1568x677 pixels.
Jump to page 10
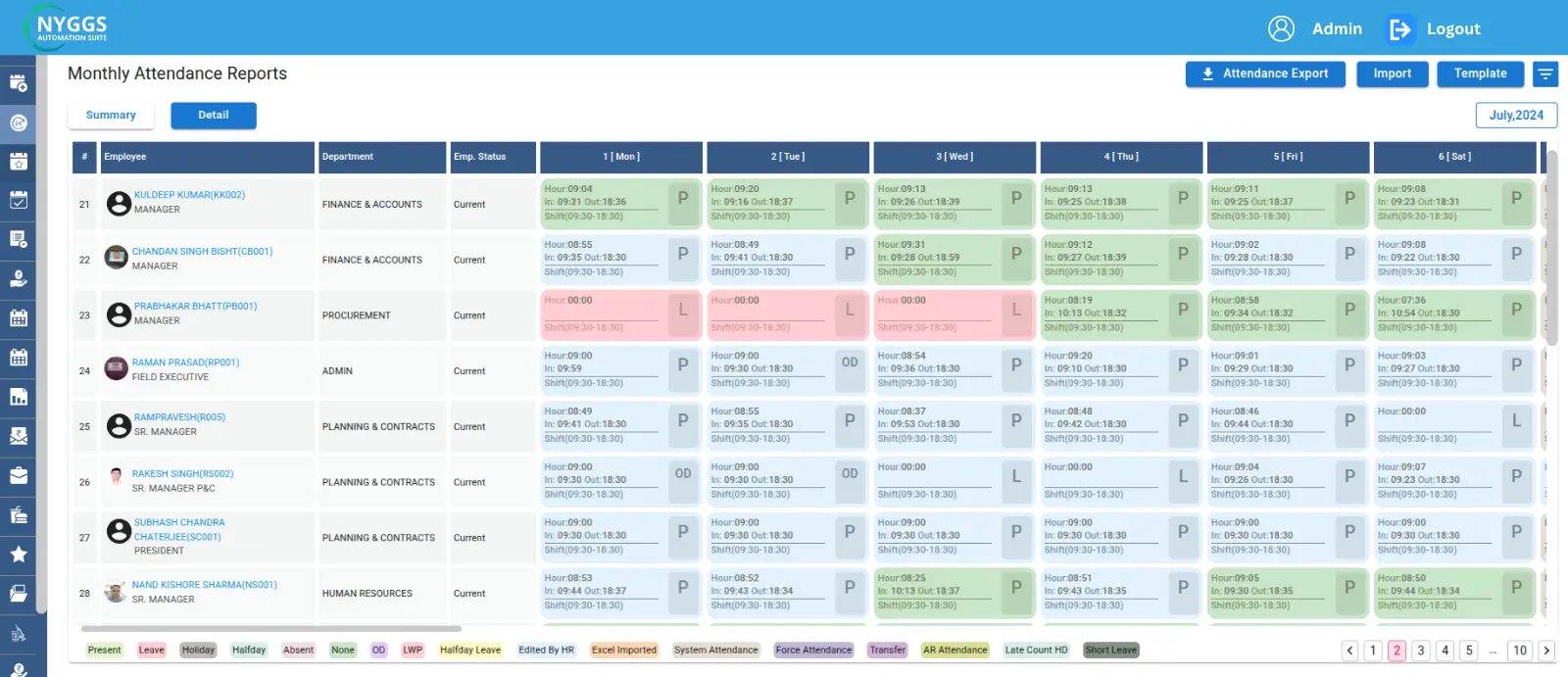click(x=1520, y=650)
